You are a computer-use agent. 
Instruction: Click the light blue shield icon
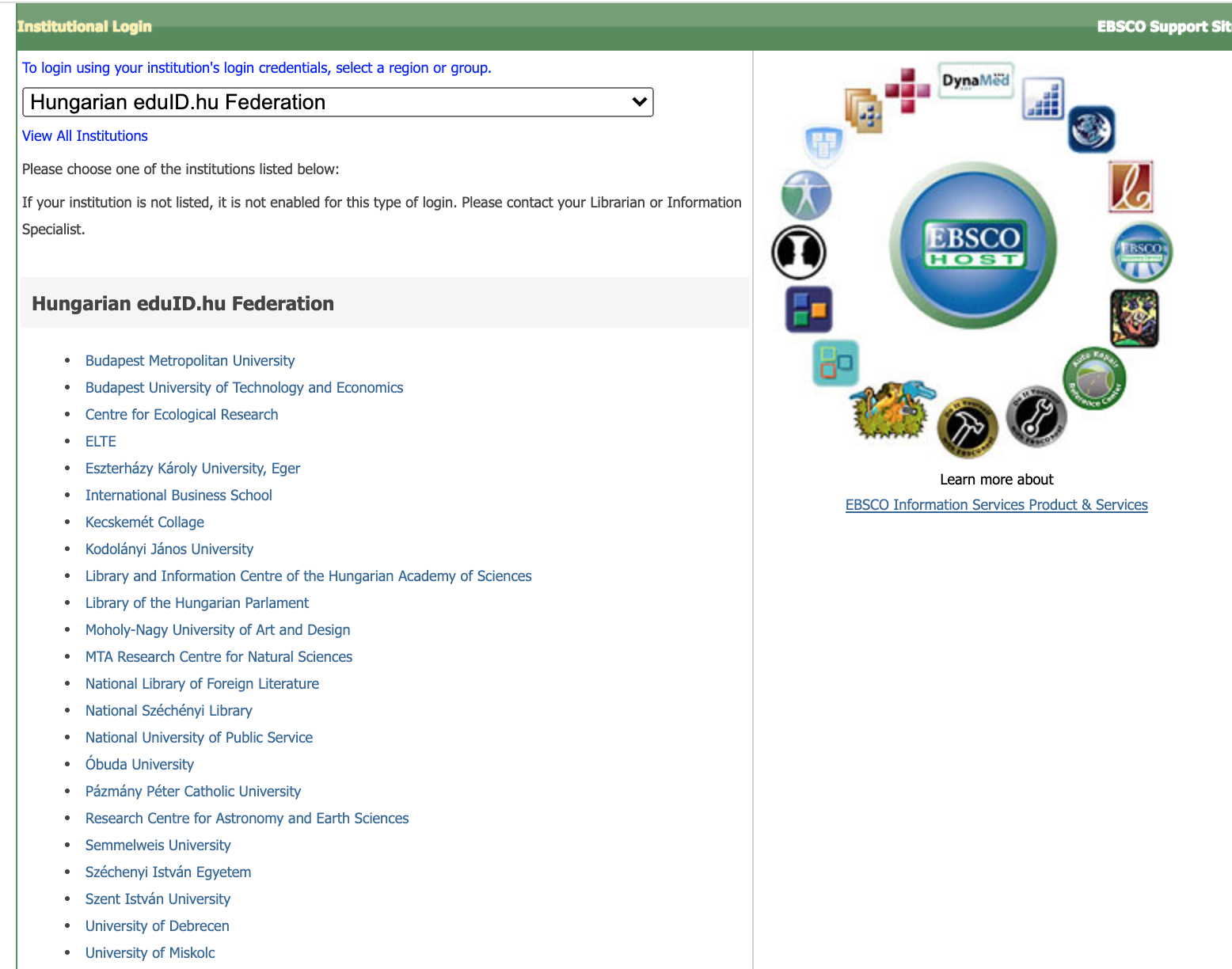click(823, 145)
